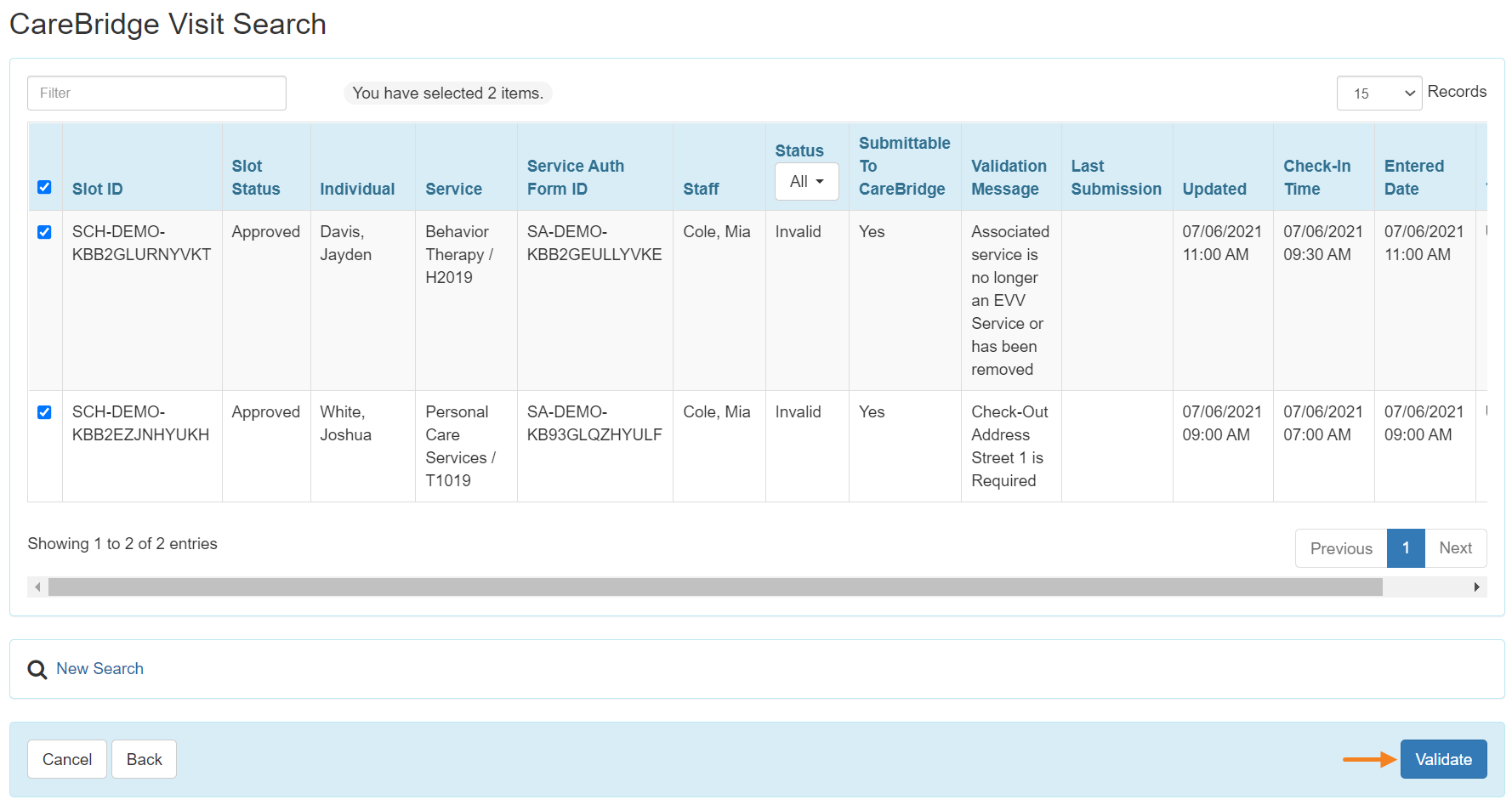1512x805 pixels.
Task: Open the Status All filter dropdown
Action: coord(806,181)
